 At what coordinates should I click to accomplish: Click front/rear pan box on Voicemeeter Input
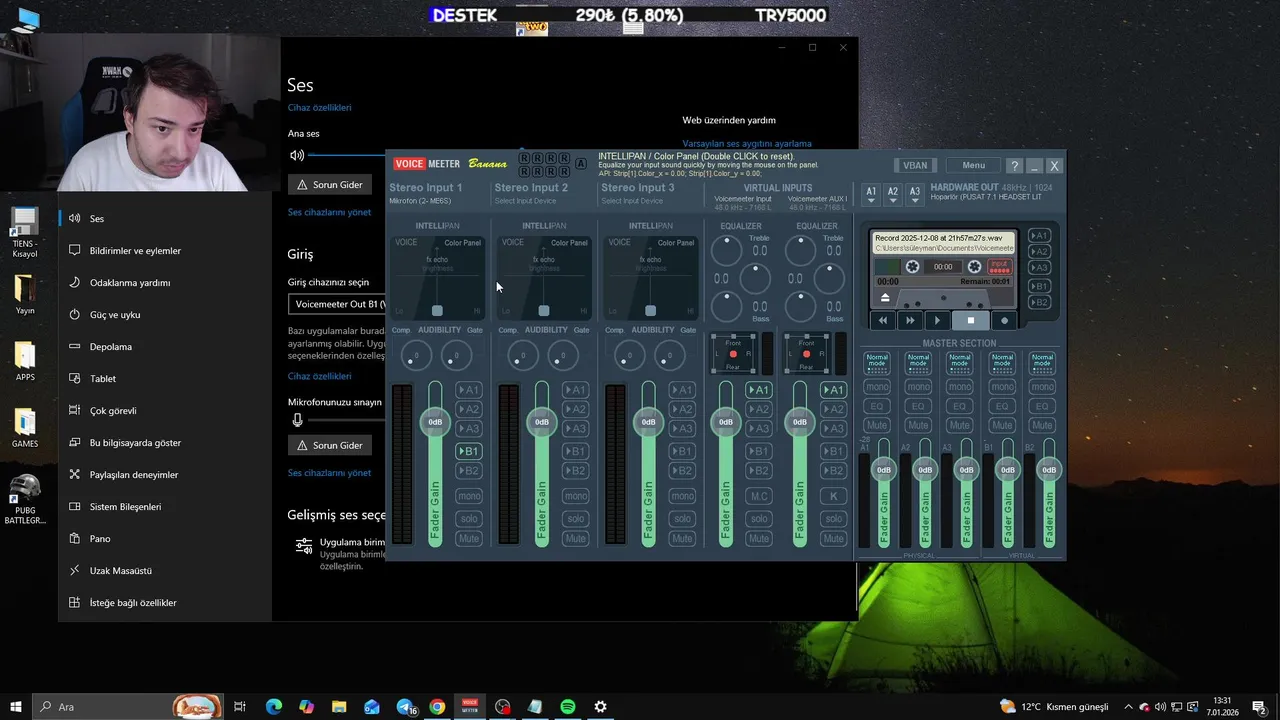pos(733,354)
